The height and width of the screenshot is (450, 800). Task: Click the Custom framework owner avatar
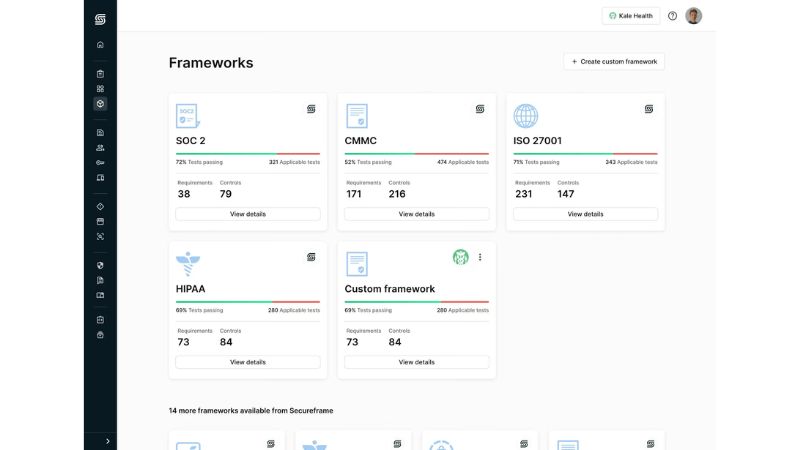pyautogui.click(x=461, y=257)
